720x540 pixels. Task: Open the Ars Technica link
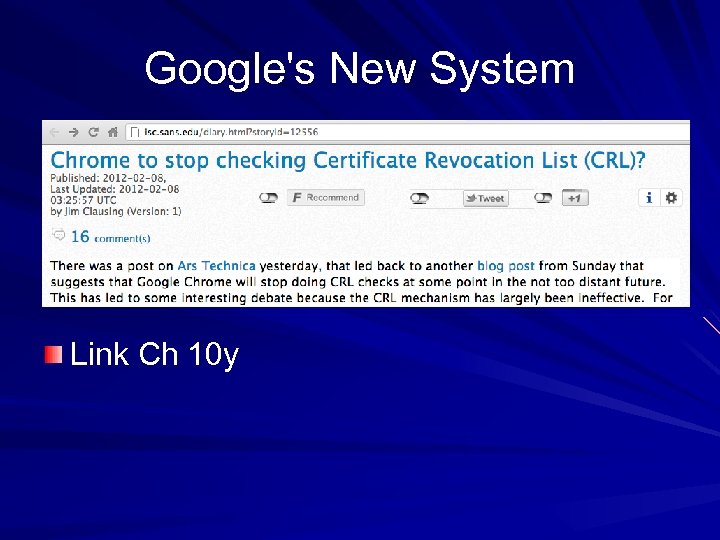point(216,266)
